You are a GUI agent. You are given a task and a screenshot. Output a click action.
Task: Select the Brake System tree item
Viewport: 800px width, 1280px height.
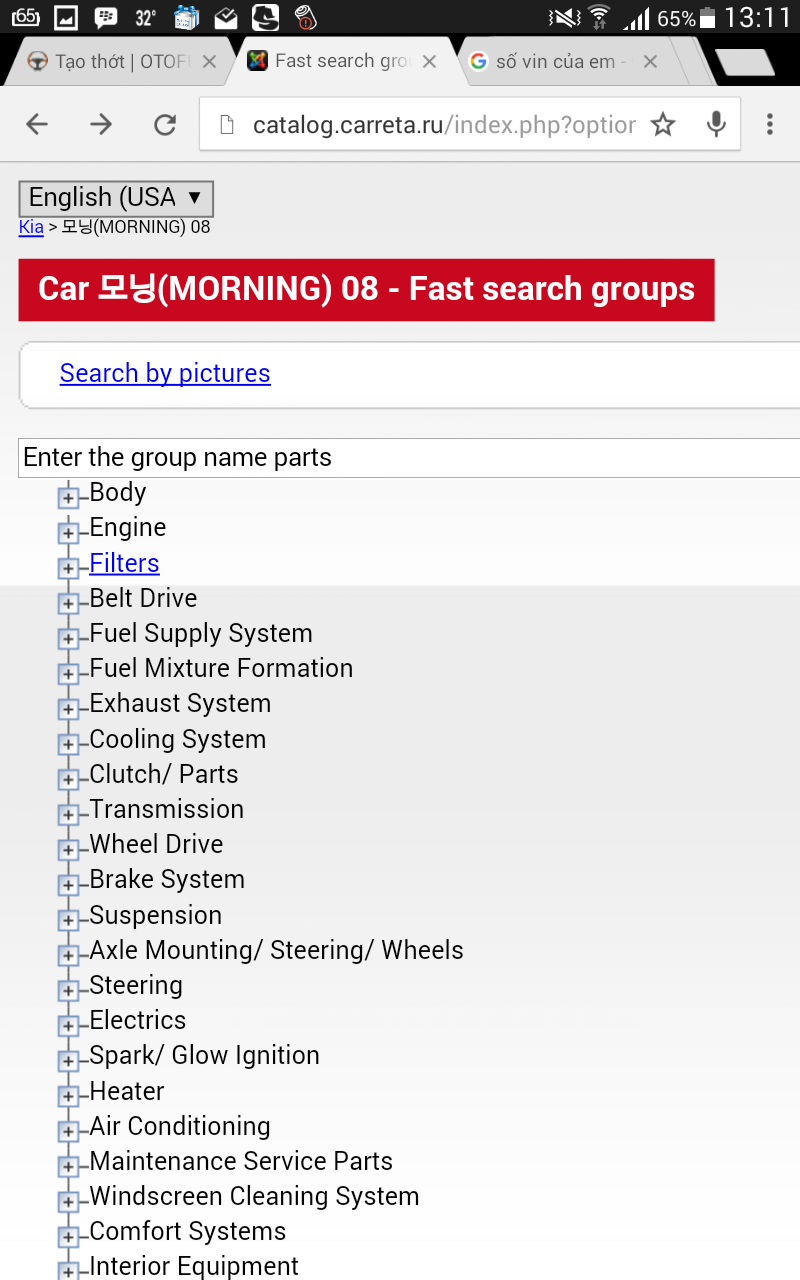167,879
